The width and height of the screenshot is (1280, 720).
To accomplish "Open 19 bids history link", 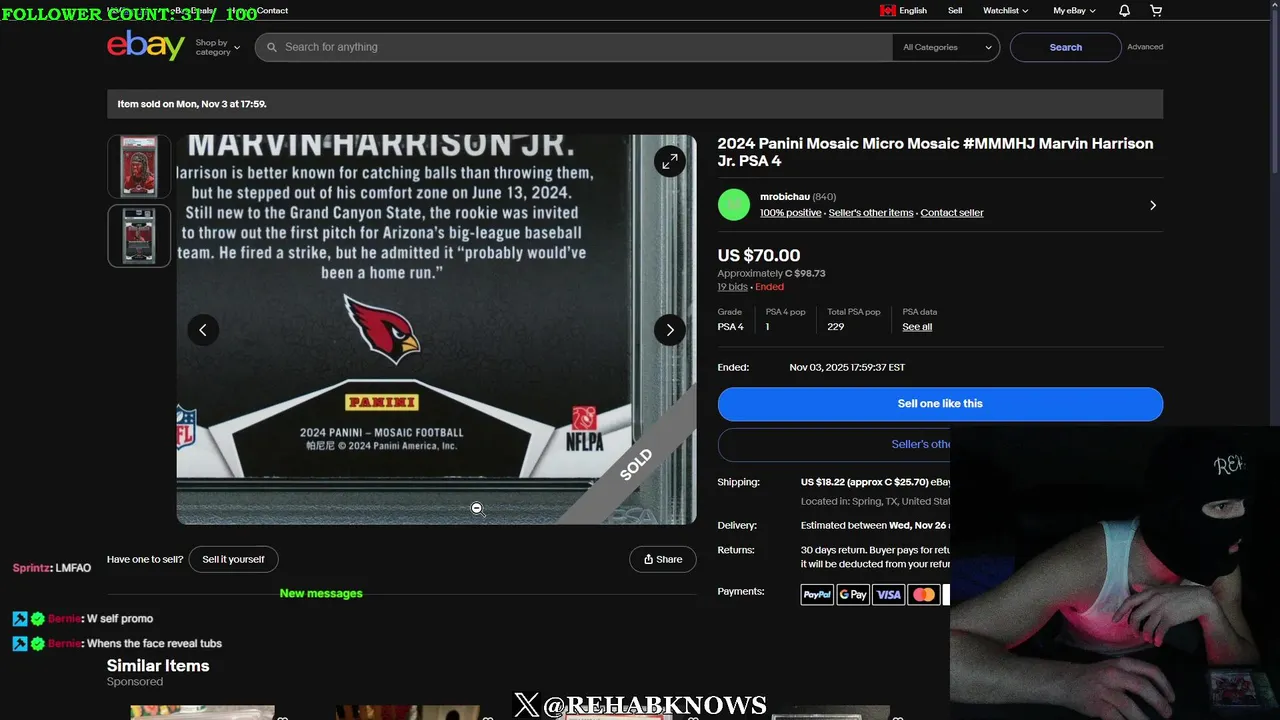I will [733, 287].
